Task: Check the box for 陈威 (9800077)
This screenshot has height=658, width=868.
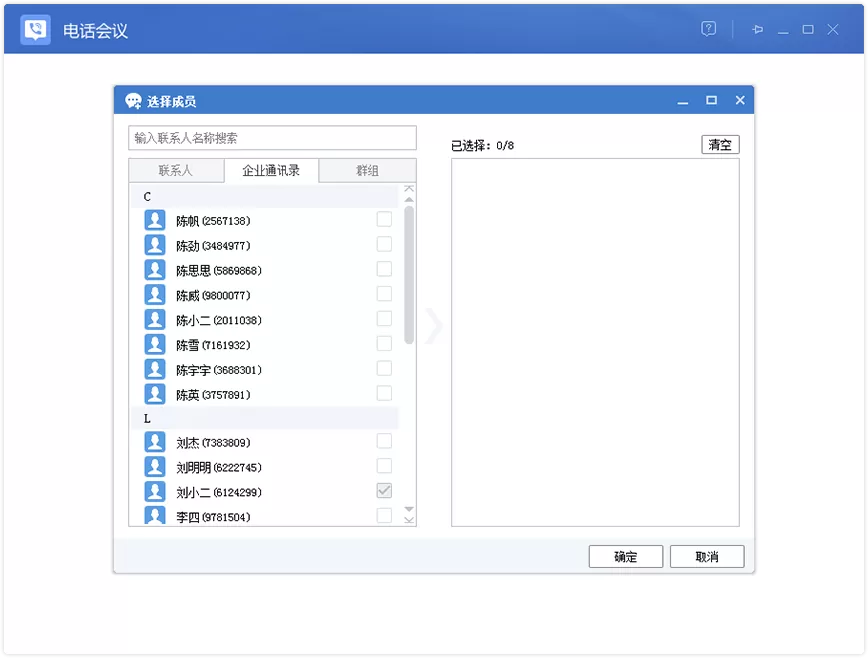Action: pyautogui.click(x=384, y=294)
